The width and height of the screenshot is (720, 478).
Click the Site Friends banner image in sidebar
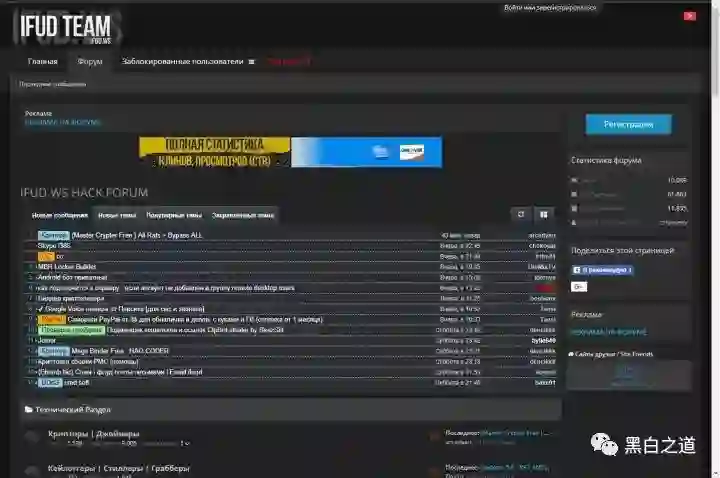pos(629,375)
